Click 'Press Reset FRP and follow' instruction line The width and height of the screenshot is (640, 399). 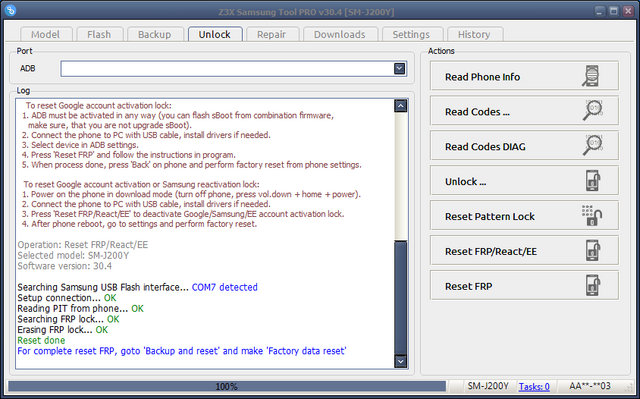pos(129,155)
